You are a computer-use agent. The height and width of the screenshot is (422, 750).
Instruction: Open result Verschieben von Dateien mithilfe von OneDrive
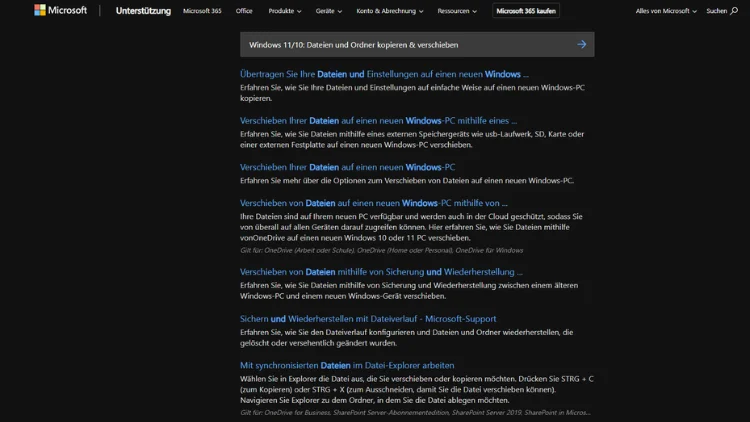(374, 203)
